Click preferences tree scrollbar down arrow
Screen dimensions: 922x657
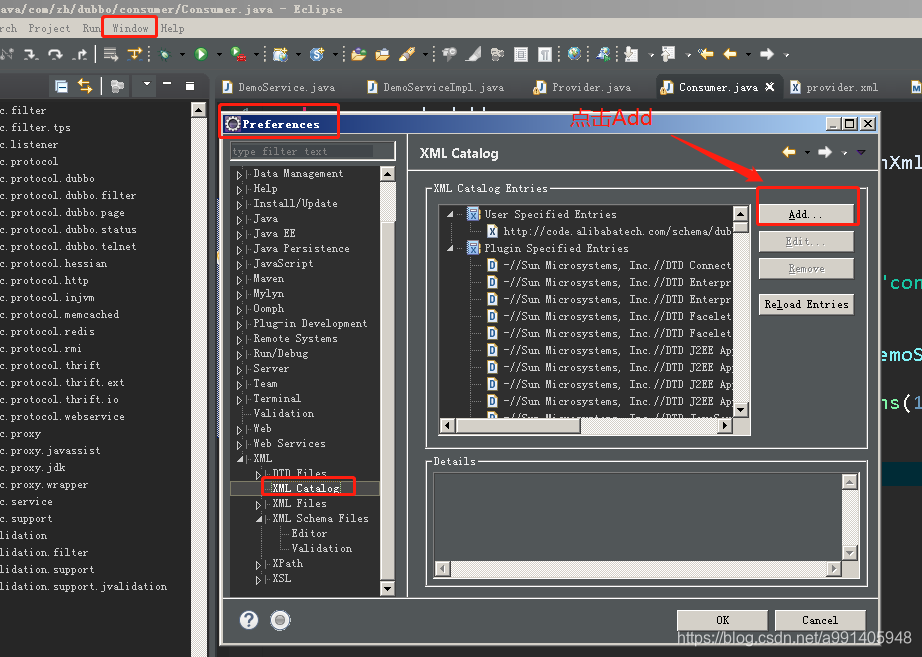(387, 588)
